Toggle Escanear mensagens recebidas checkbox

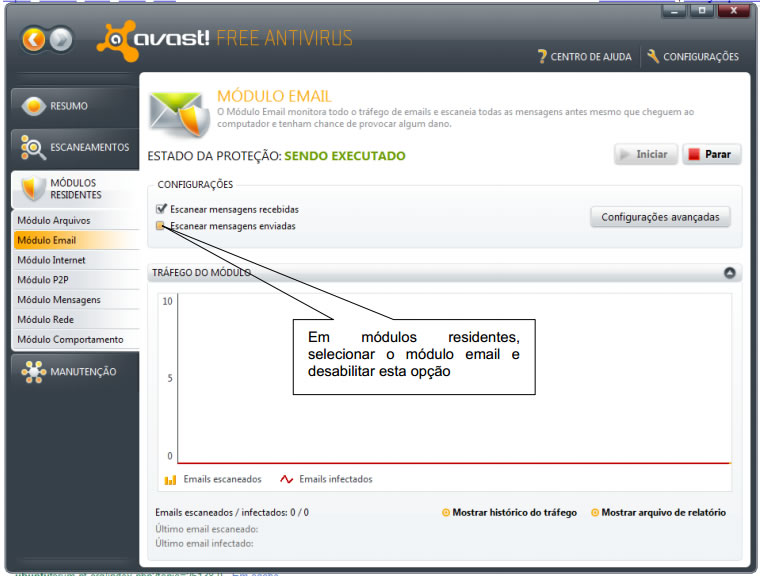(161, 209)
